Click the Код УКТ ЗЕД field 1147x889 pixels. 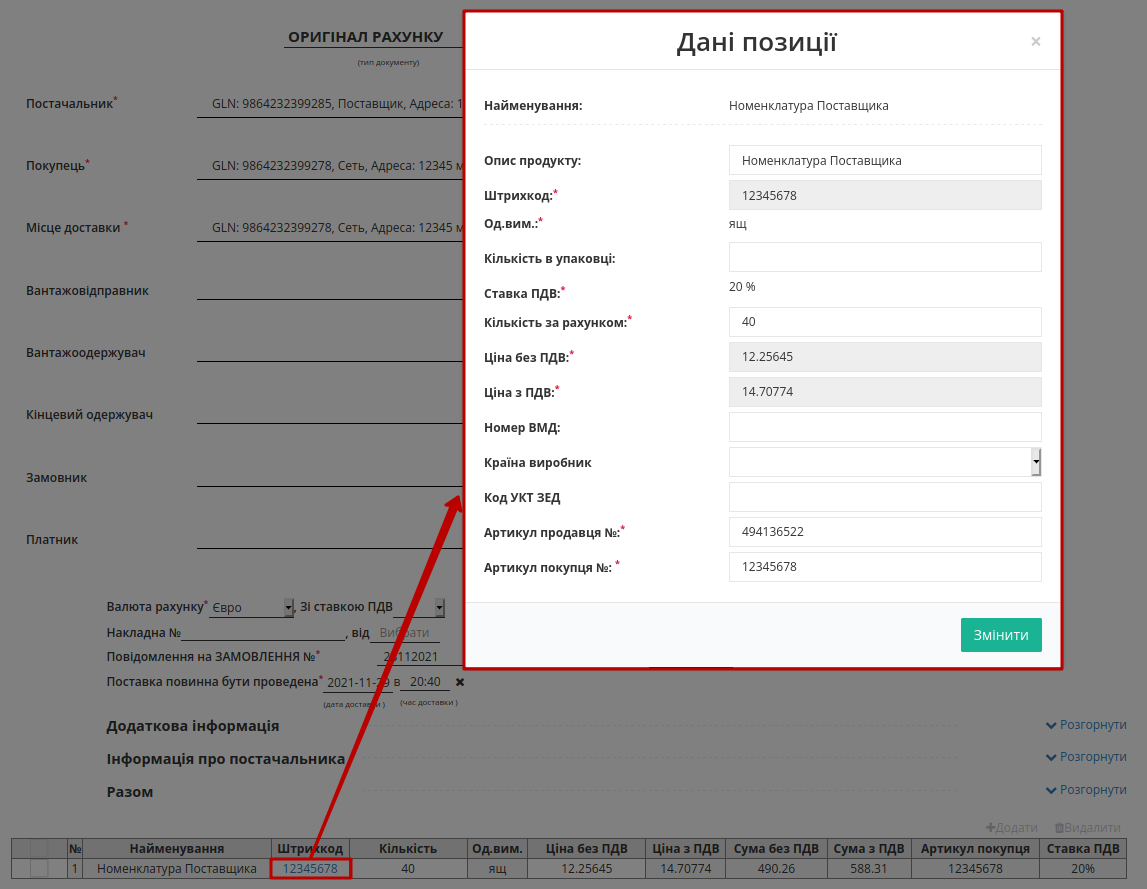pos(885,498)
